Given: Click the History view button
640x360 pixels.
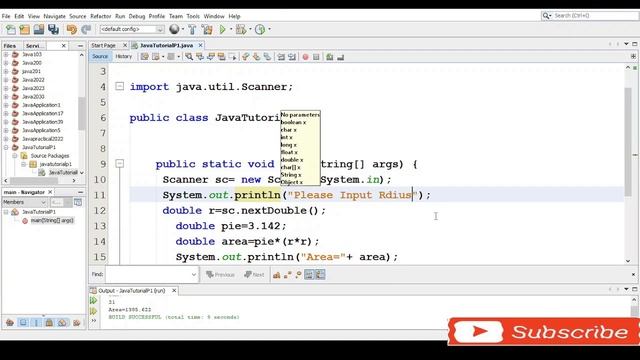Looking at the screenshot, I should 123,56.
